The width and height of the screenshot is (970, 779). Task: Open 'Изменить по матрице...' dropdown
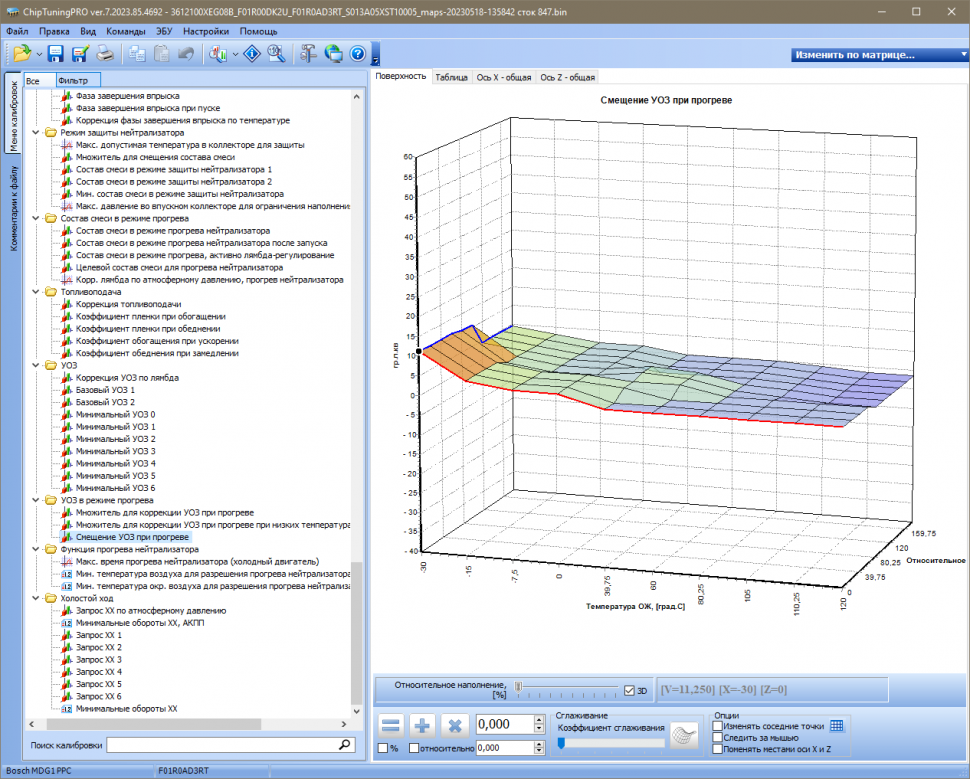tap(877, 55)
